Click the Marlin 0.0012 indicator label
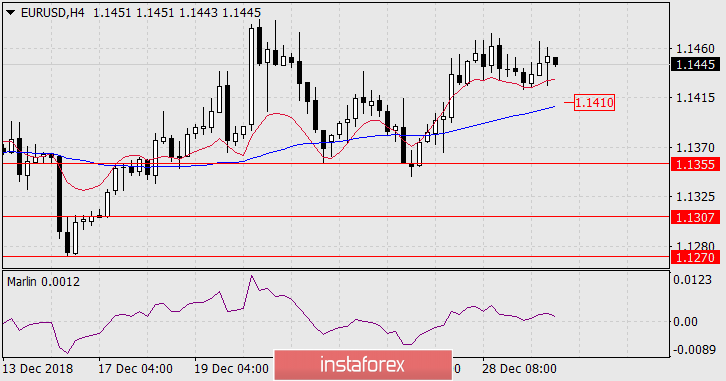The height and width of the screenshot is (381, 726). tap(43, 281)
